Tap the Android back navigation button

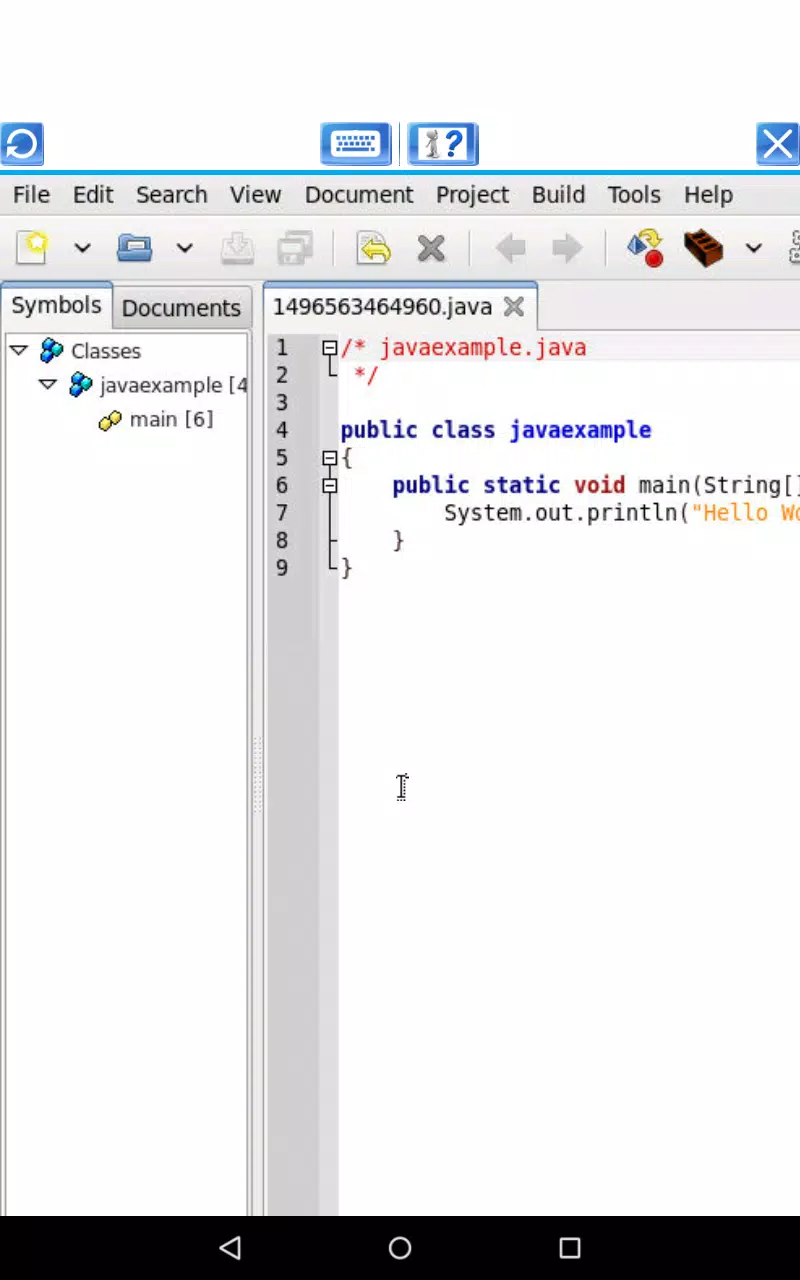pyautogui.click(x=230, y=1247)
